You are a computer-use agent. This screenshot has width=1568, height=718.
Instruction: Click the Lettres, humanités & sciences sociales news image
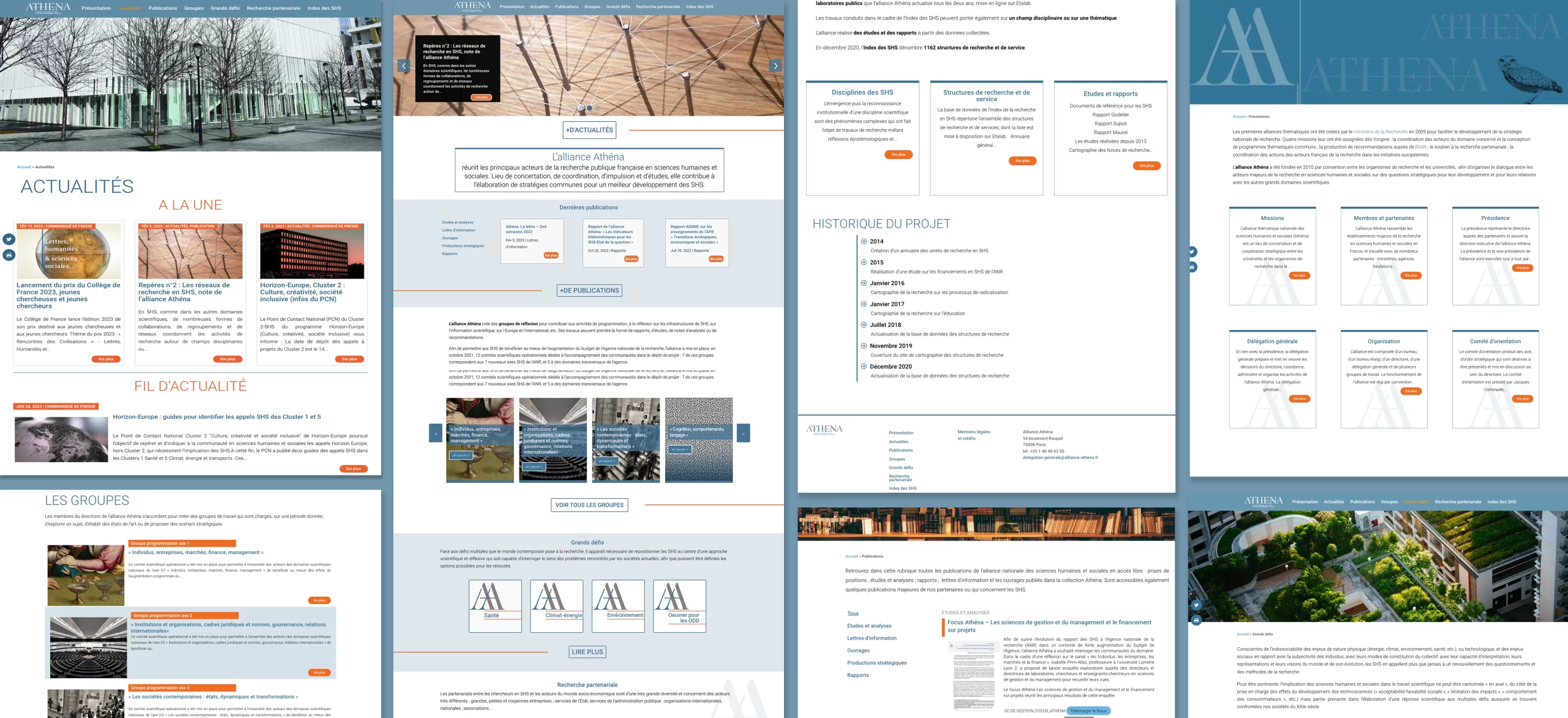coord(69,252)
